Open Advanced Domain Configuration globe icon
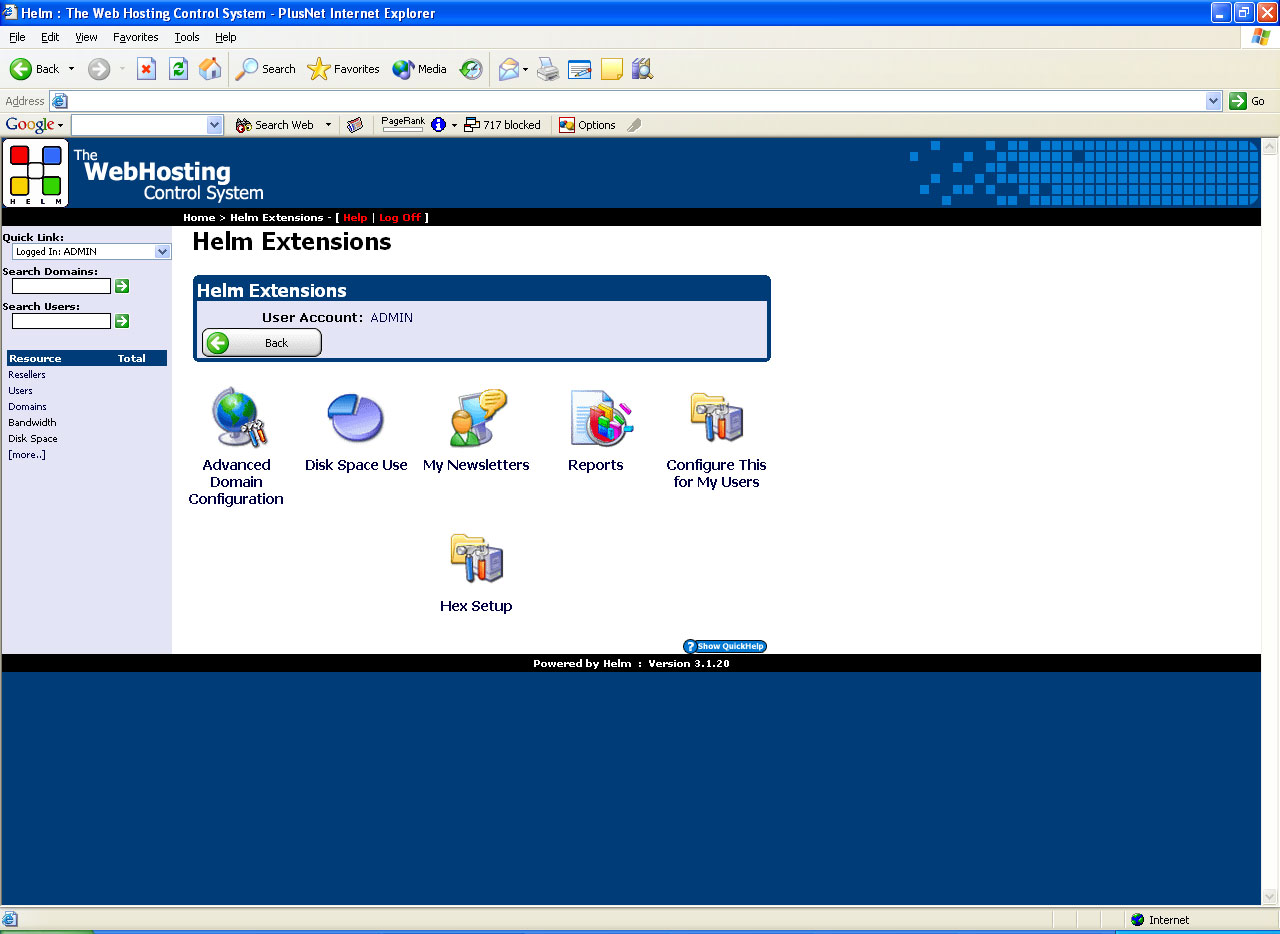This screenshot has height=934, width=1280. [238, 418]
